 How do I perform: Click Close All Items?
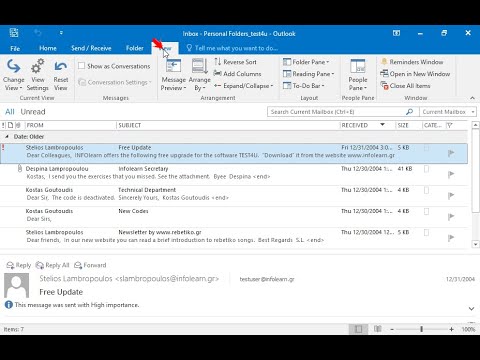point(406,86)
